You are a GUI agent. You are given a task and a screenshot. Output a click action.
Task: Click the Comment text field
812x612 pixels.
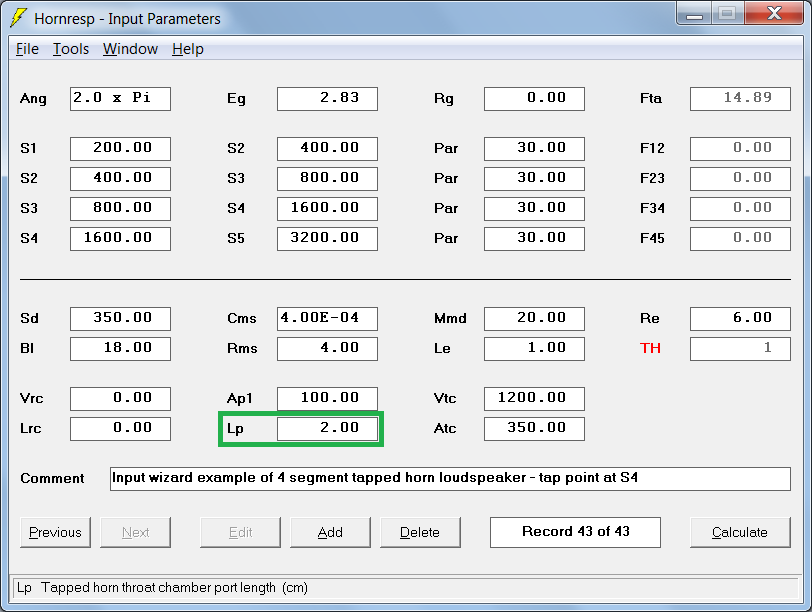(x=450, y=478)
